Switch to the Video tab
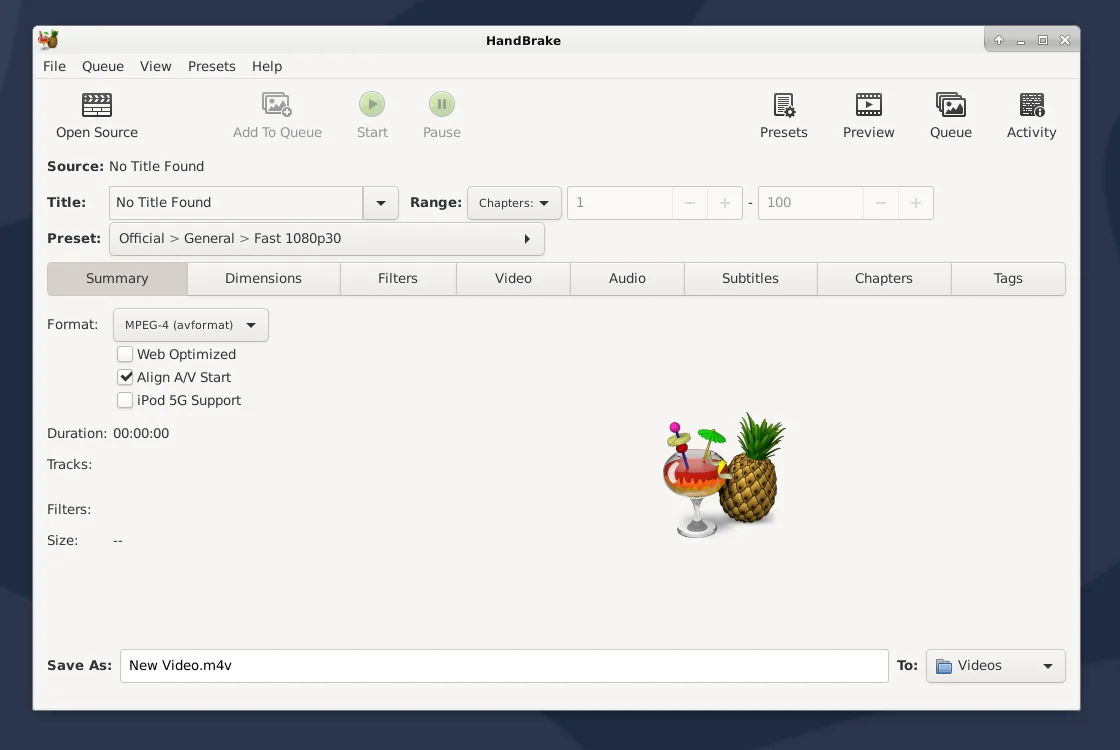Image resolution: width=1120 pixels, height=750 pixels. [x=513, y=278]
